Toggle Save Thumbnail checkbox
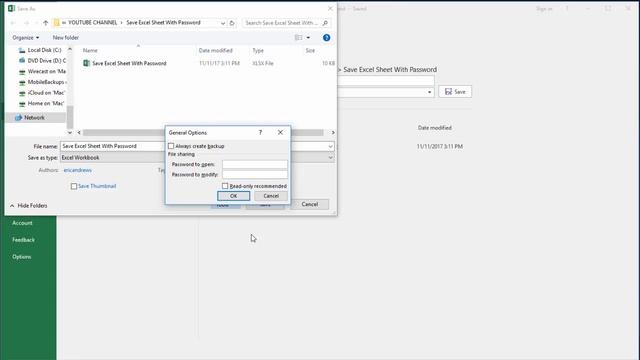 point(74,186)
